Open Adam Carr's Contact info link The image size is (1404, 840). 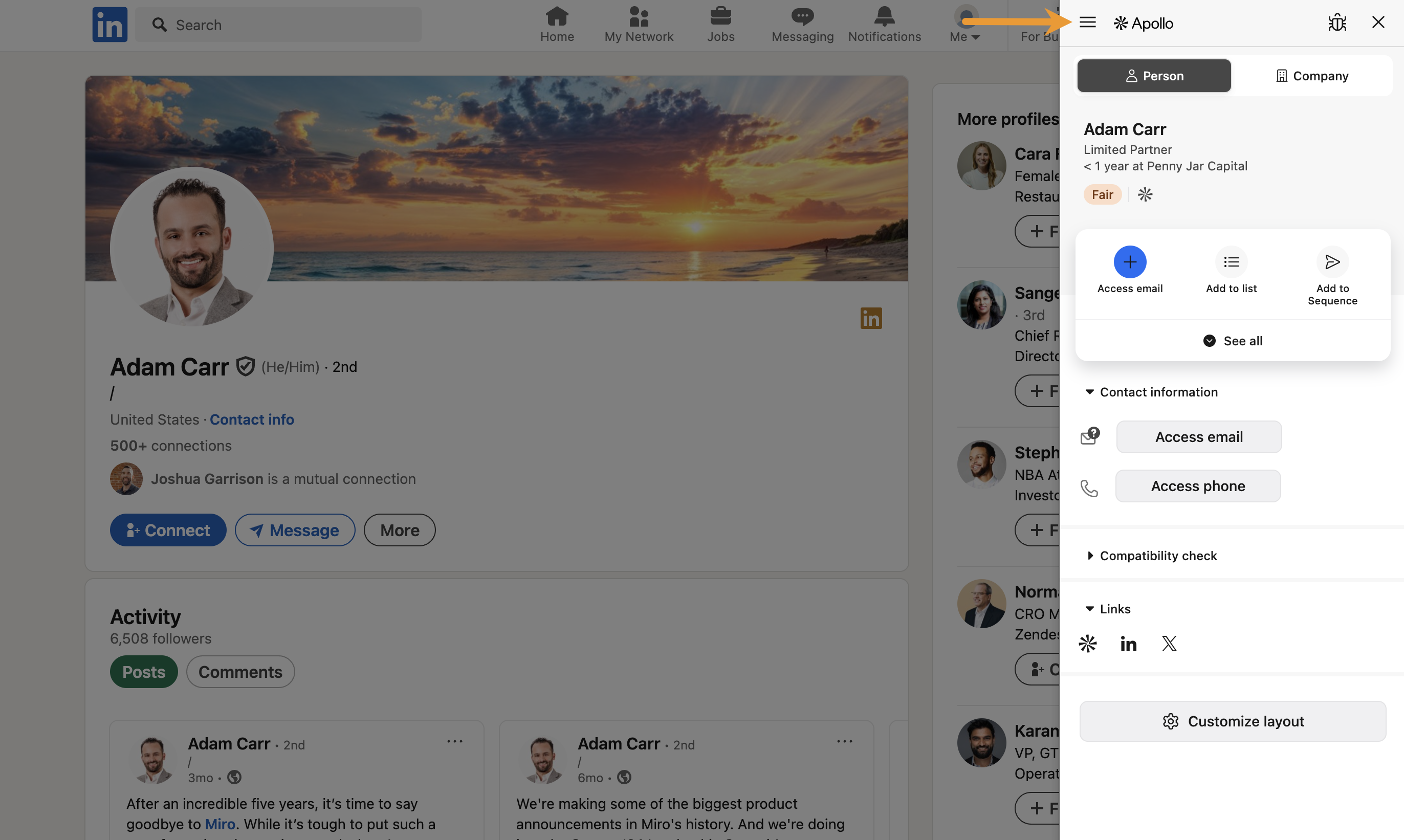(x=252, y=419)
